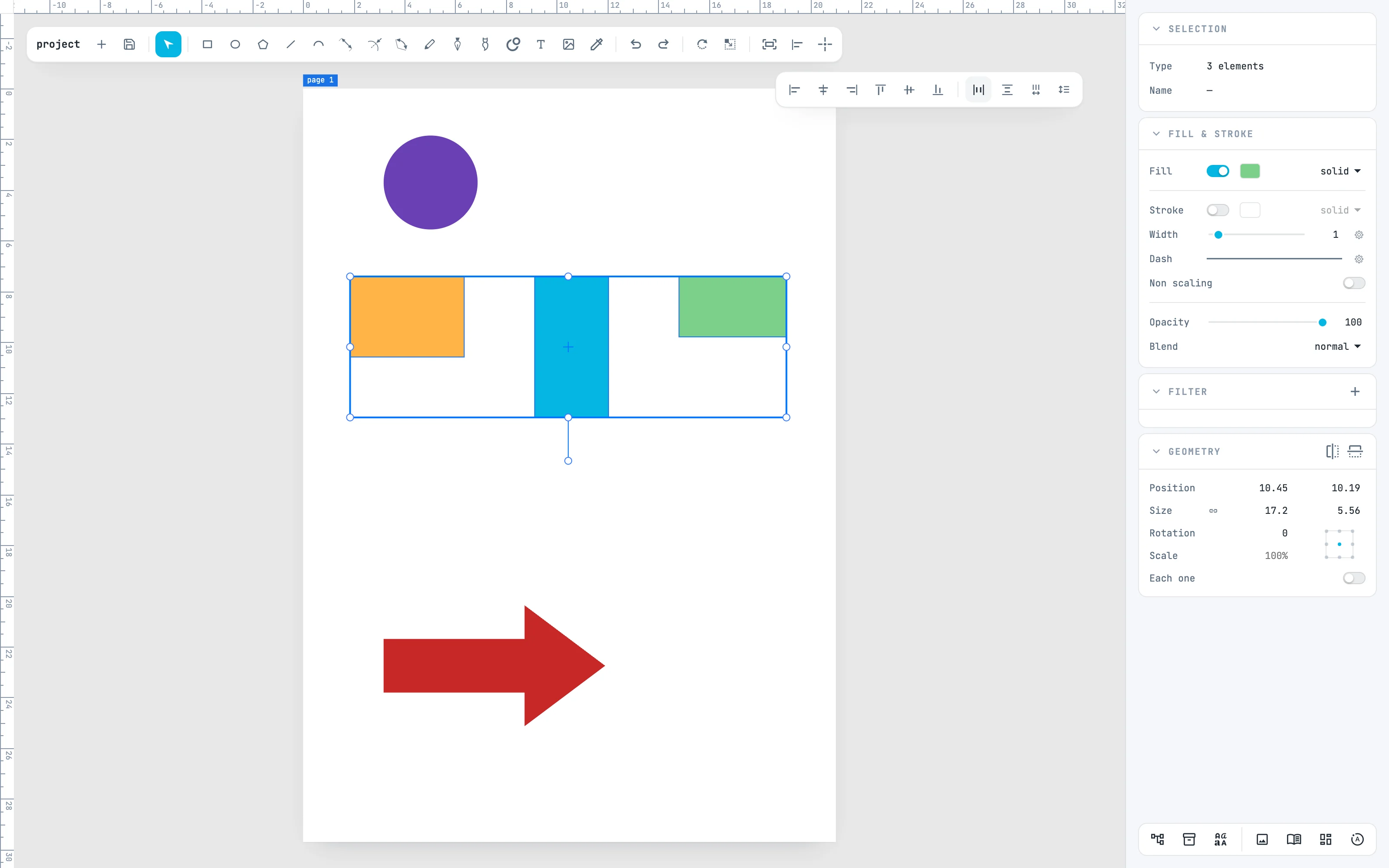Collapse the Filter section
The image size is (1389, 868).
point(1156,391)
